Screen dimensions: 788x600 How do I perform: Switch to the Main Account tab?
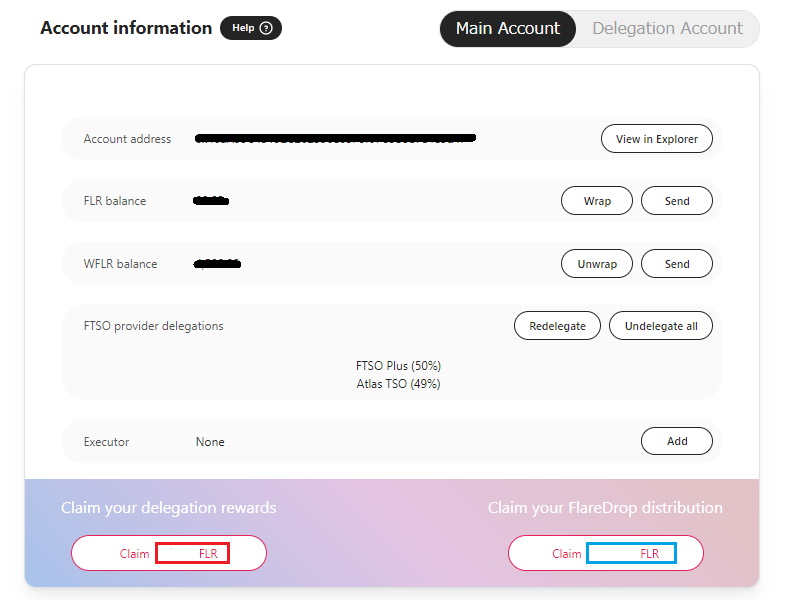(508, 29)
